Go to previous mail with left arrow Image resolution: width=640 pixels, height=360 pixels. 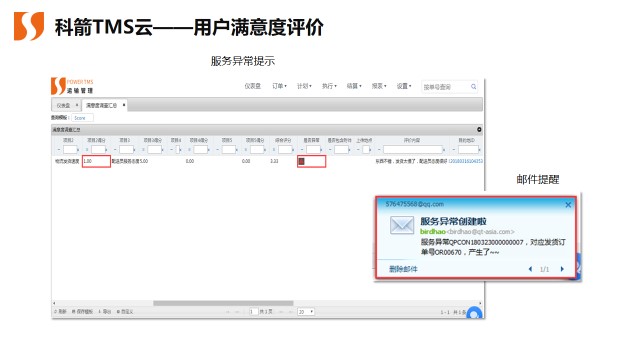(x=530, y=269)
